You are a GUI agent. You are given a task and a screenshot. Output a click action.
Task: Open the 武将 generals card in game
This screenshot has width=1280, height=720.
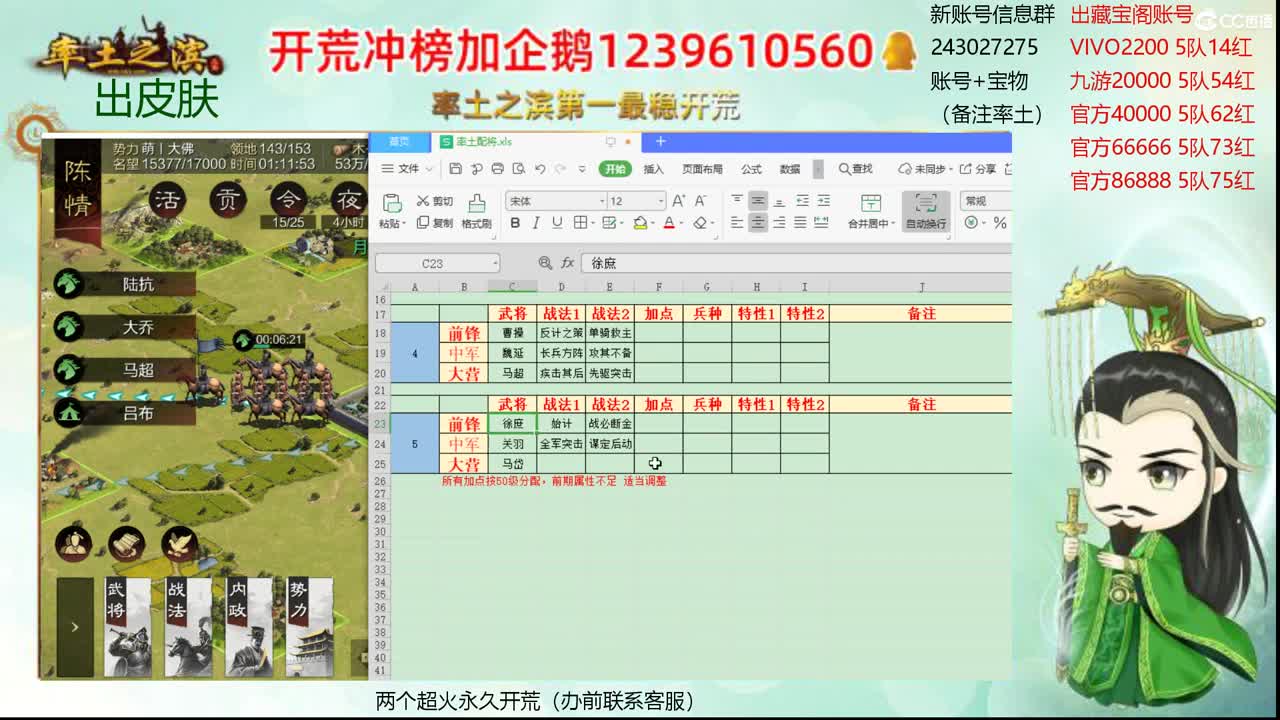tap(127, 627)
